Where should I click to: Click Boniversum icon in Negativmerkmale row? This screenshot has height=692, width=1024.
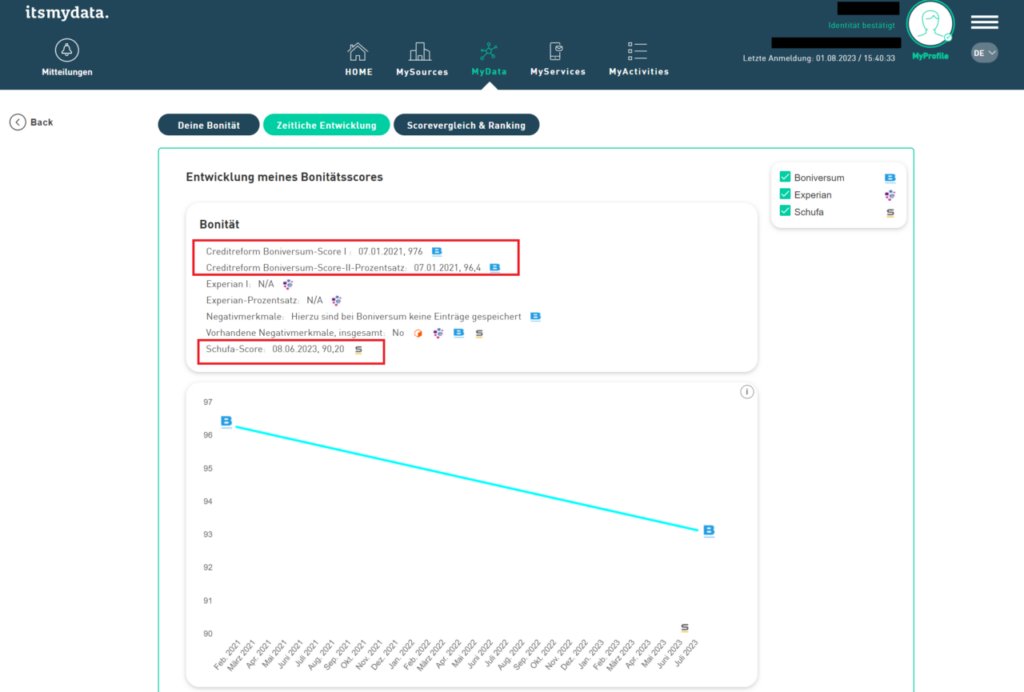click(x=536, y=317)
